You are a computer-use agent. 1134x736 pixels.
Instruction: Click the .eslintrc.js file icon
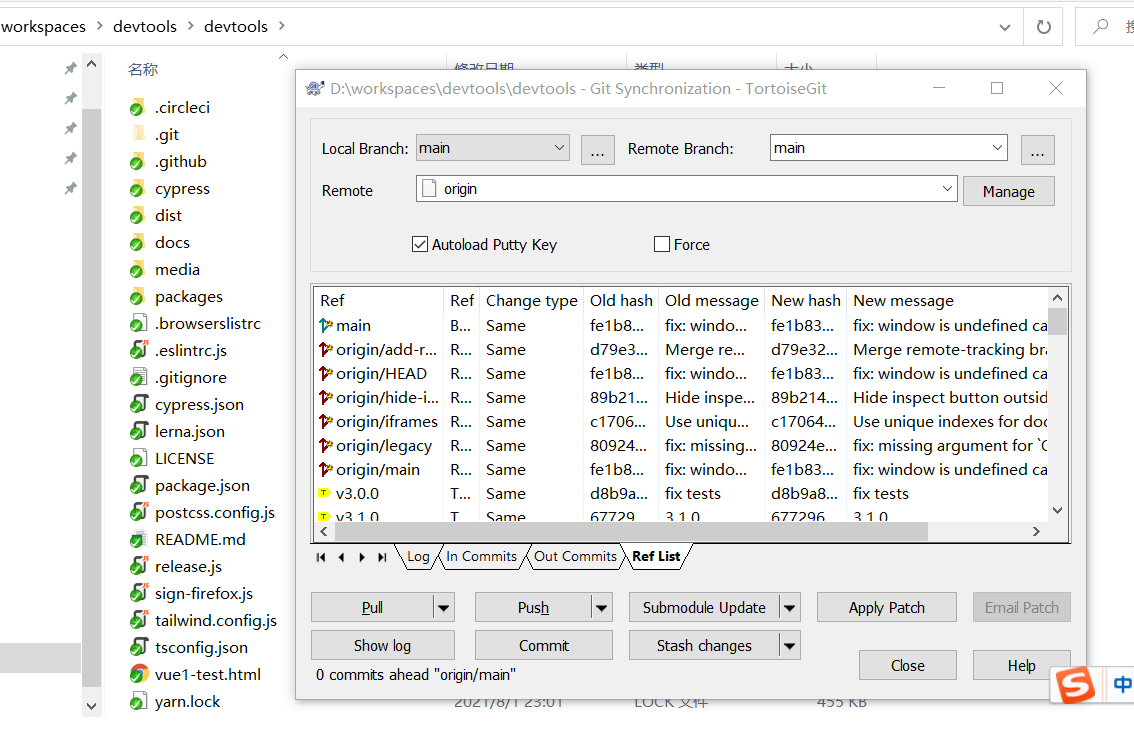[x=138, y=351]
